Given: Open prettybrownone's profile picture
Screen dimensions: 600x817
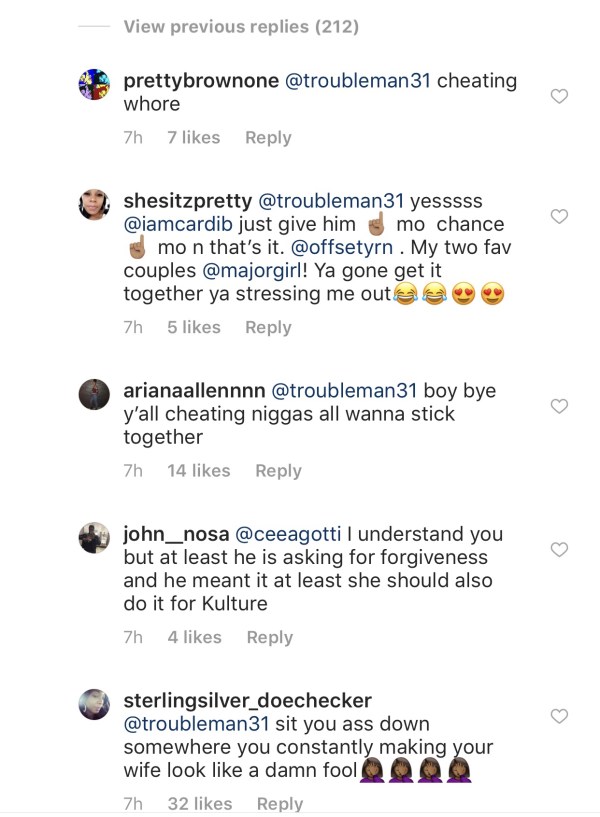Looking at the screenshot, I should (x=93, y=85).
